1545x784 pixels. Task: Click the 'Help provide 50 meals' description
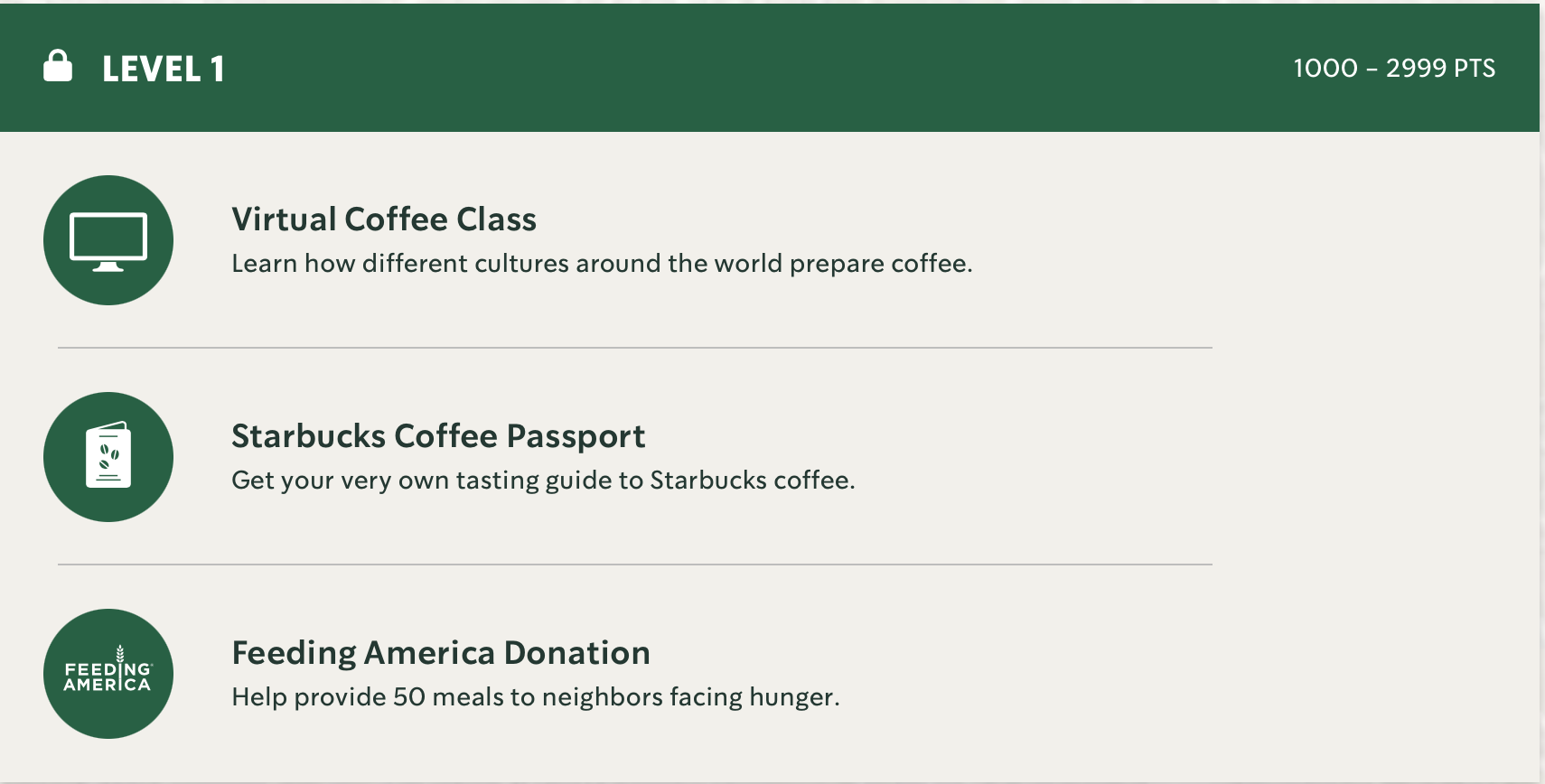(536, 697)
